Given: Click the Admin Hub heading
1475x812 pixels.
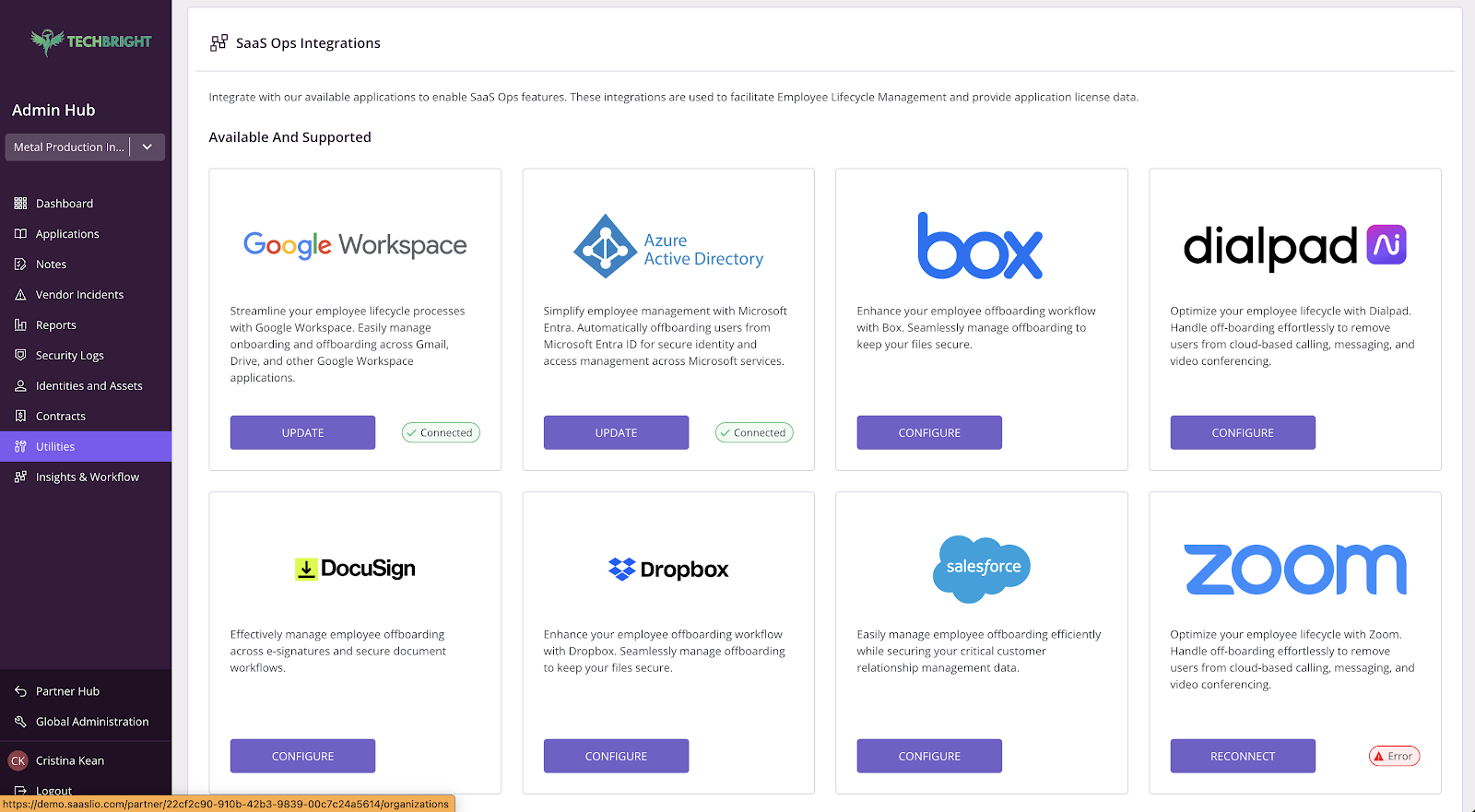Looking at the screenshot, I should point(53,110).
